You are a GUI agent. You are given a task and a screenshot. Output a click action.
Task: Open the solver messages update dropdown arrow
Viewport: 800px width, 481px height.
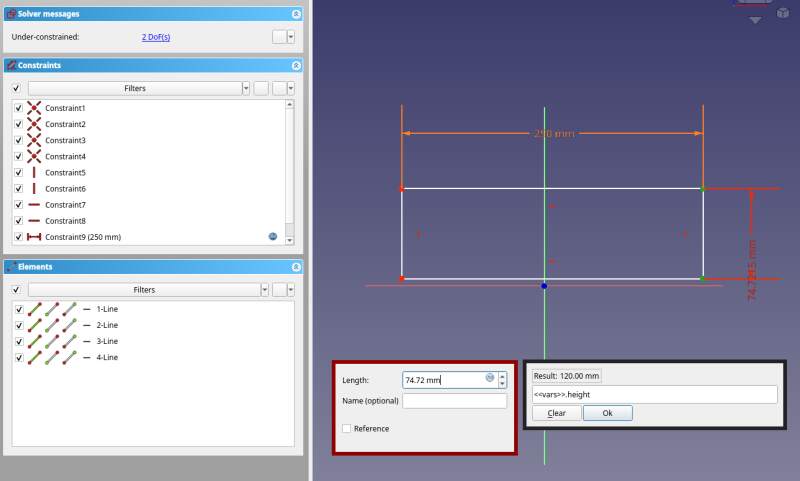point(291,37)
